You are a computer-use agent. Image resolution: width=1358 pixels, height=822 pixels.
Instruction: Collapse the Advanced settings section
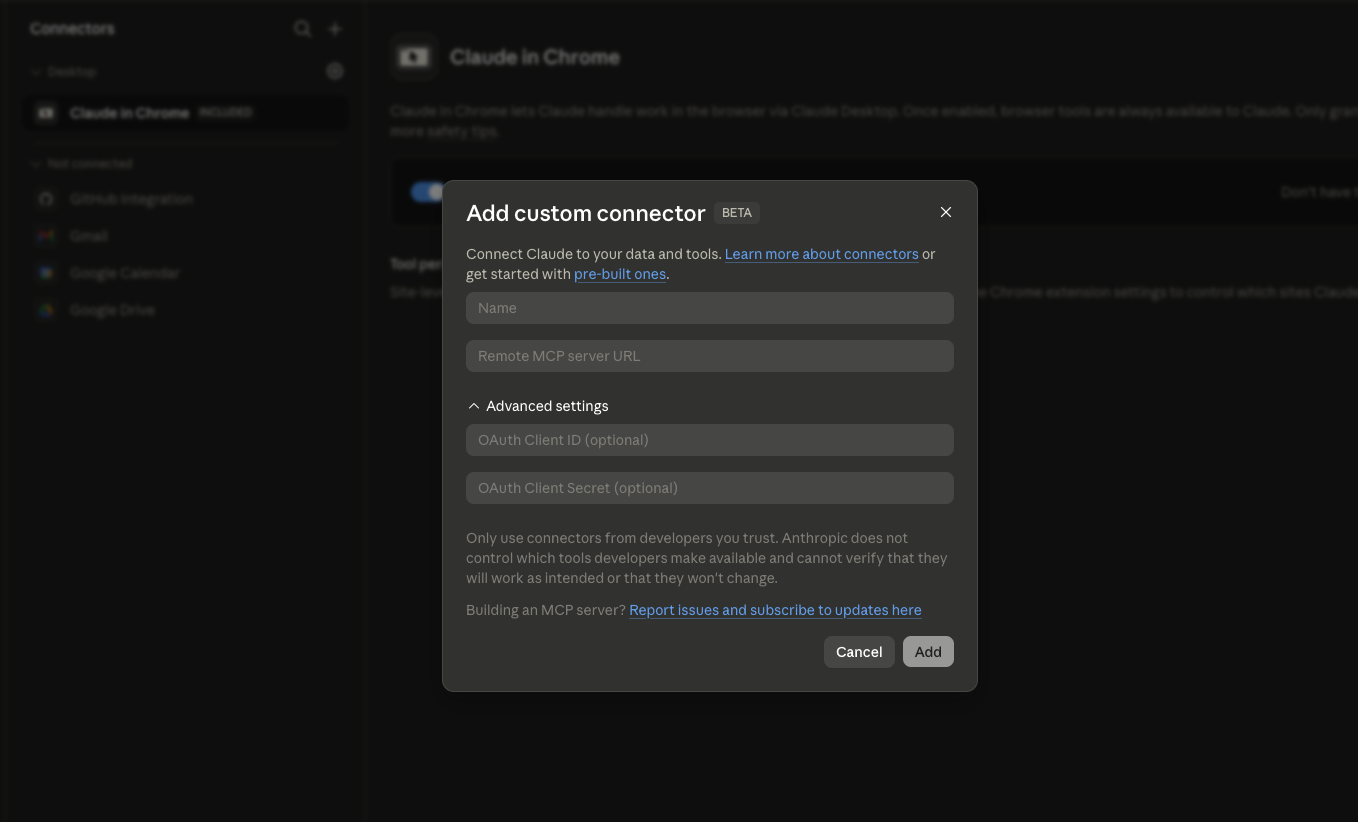pos(538,406)
